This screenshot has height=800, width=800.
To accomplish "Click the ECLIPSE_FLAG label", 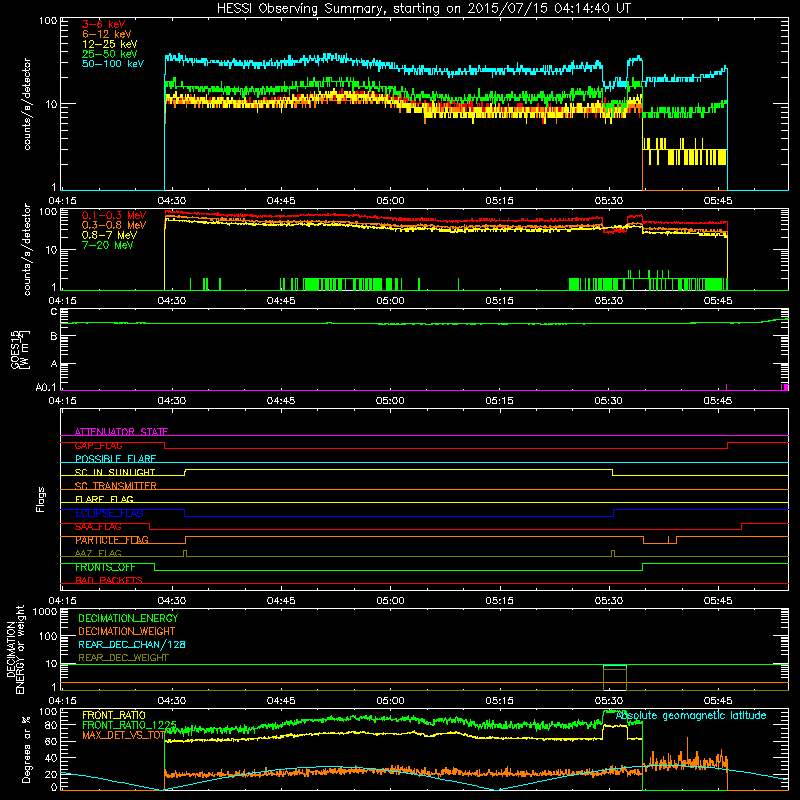I will click(x=109, y=513).
